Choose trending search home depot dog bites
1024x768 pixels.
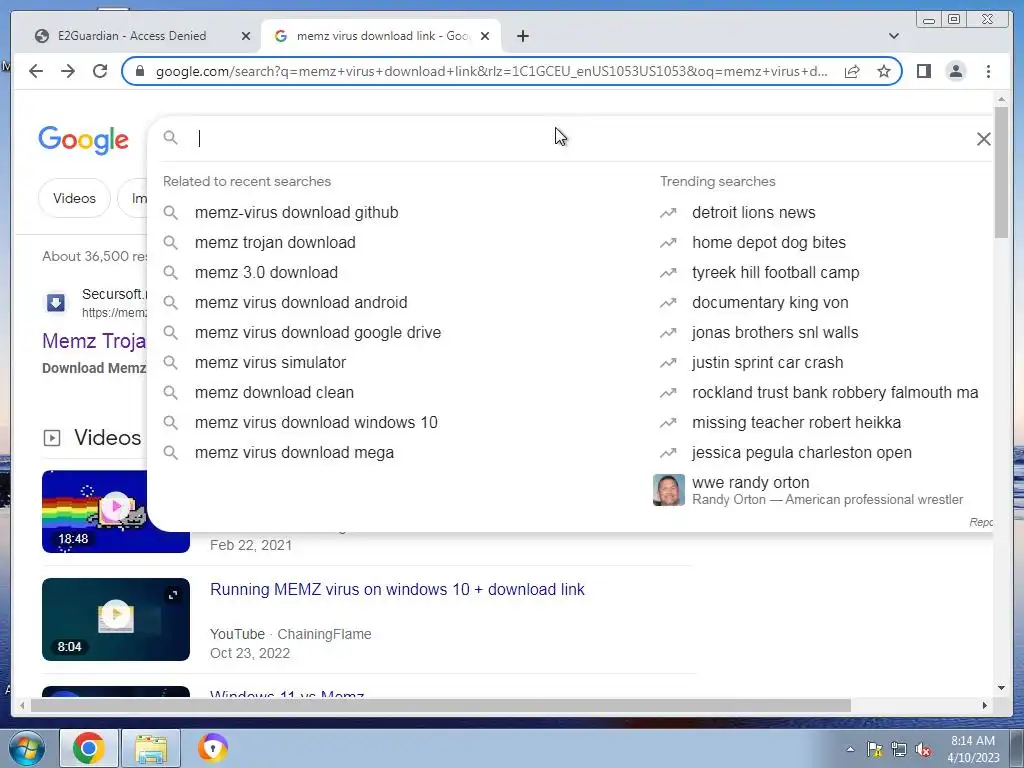[768, 242]
